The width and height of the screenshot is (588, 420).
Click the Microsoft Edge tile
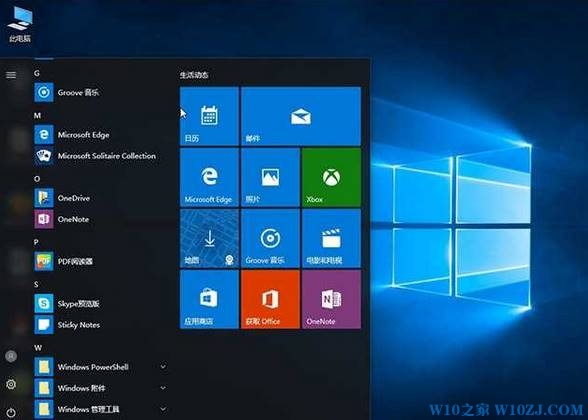tap(209, 177)
